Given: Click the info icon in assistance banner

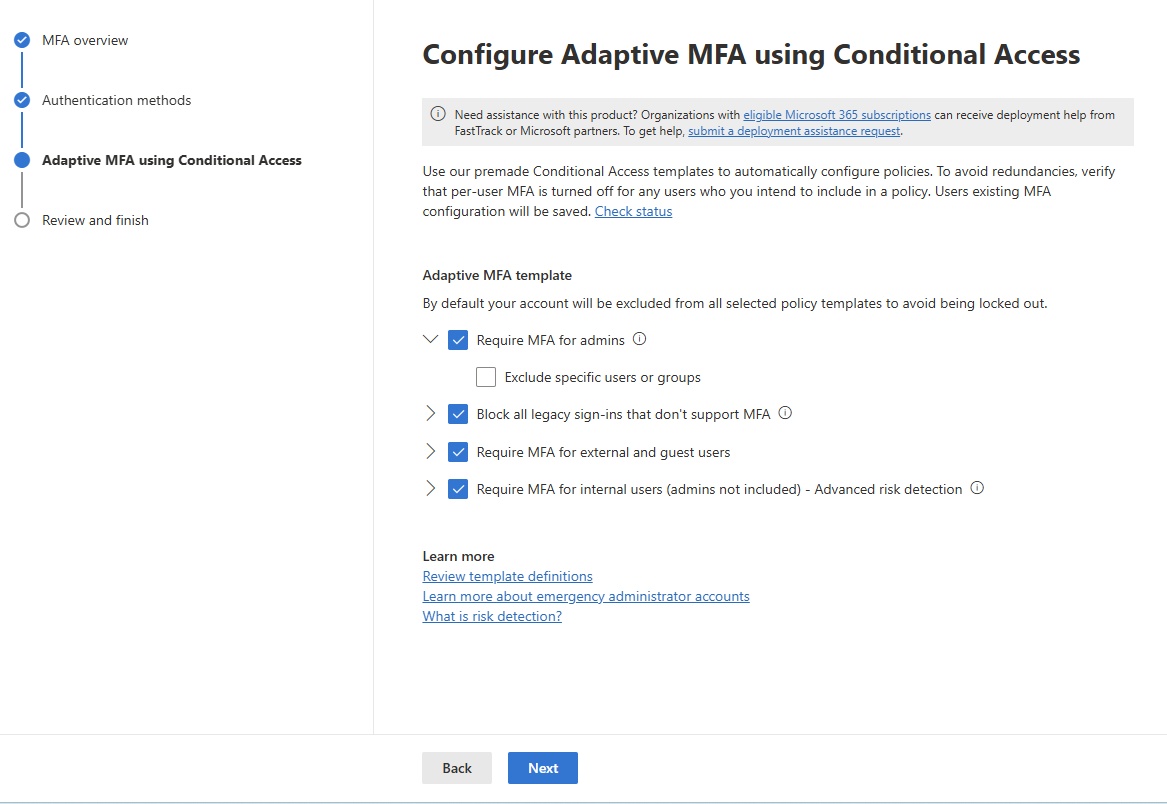Looking at the screenshot, I should pyautogui.click(x=438, y=114).
